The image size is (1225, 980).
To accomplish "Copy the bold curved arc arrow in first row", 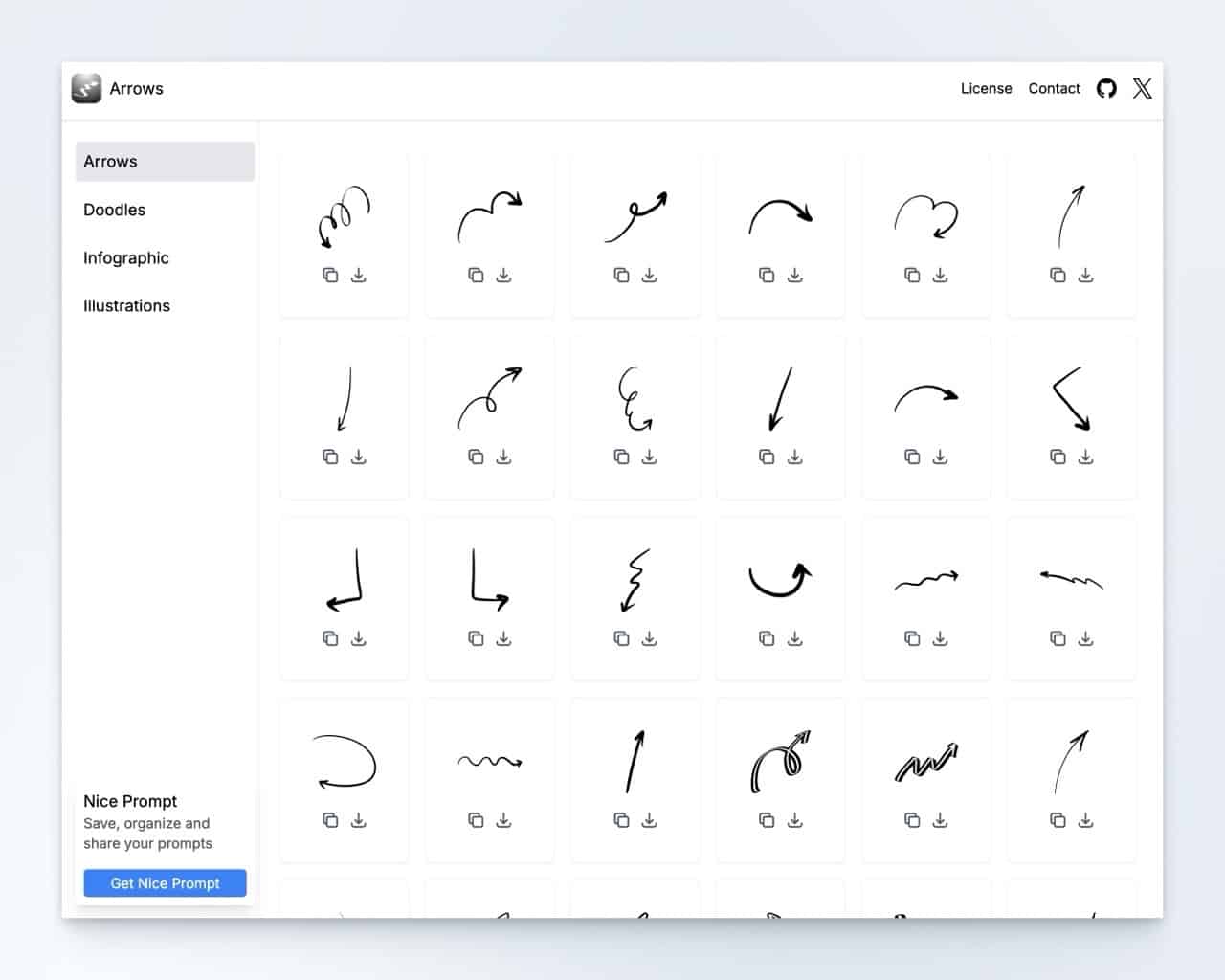I will 767,276.
